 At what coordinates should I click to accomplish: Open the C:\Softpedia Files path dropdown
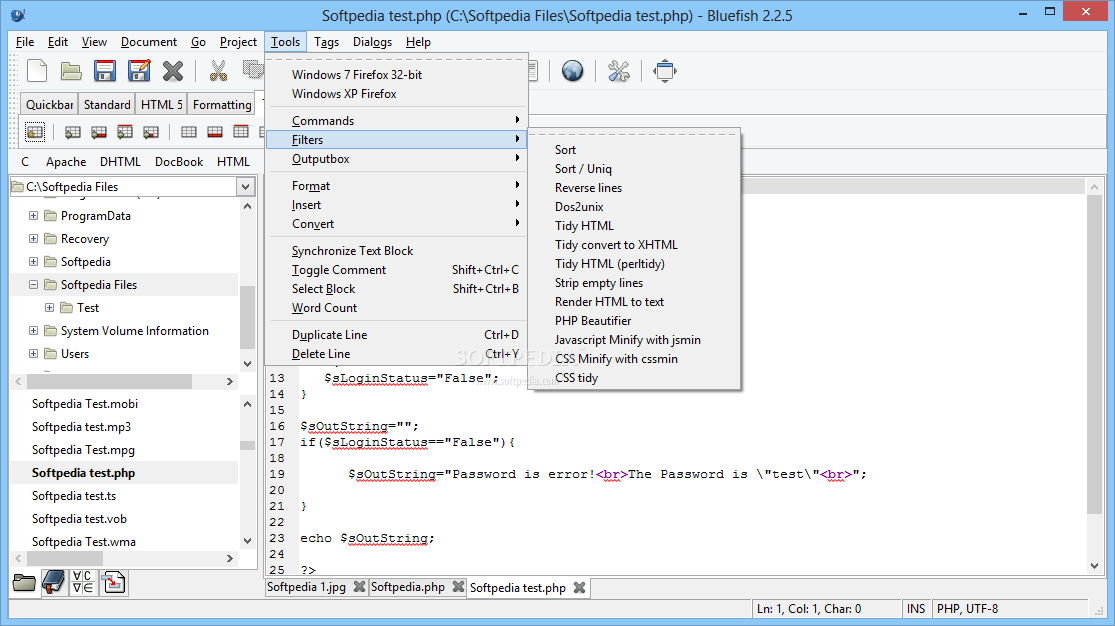point(245,186)
